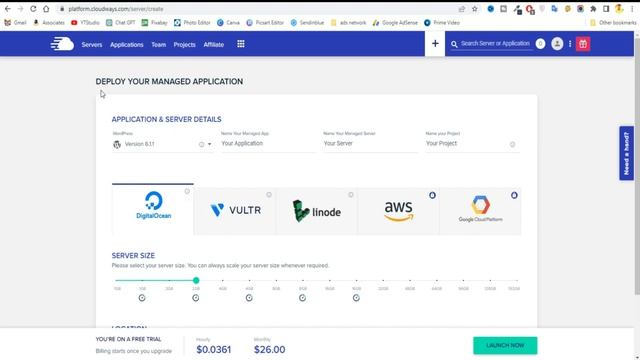The image size is (640, 360).
Task: Open the three-dot menu beside avatar
Action: 570,44
